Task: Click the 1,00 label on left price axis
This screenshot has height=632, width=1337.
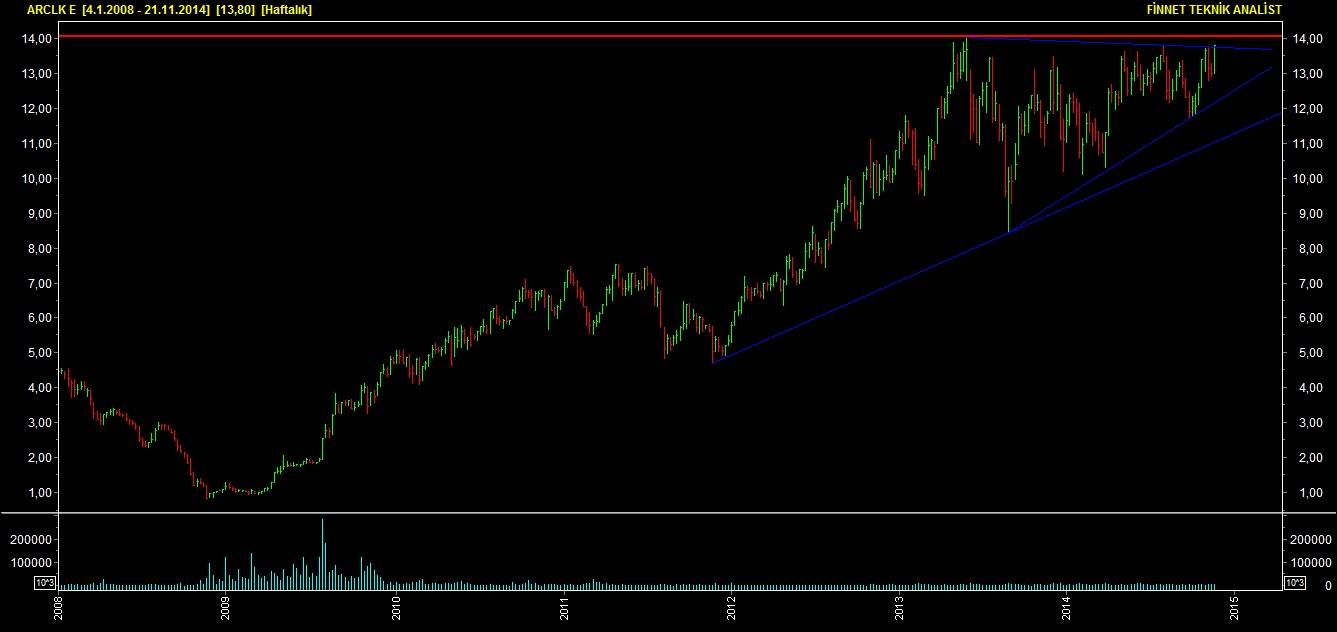Action: pyautogui.click(x=37, y=493)
